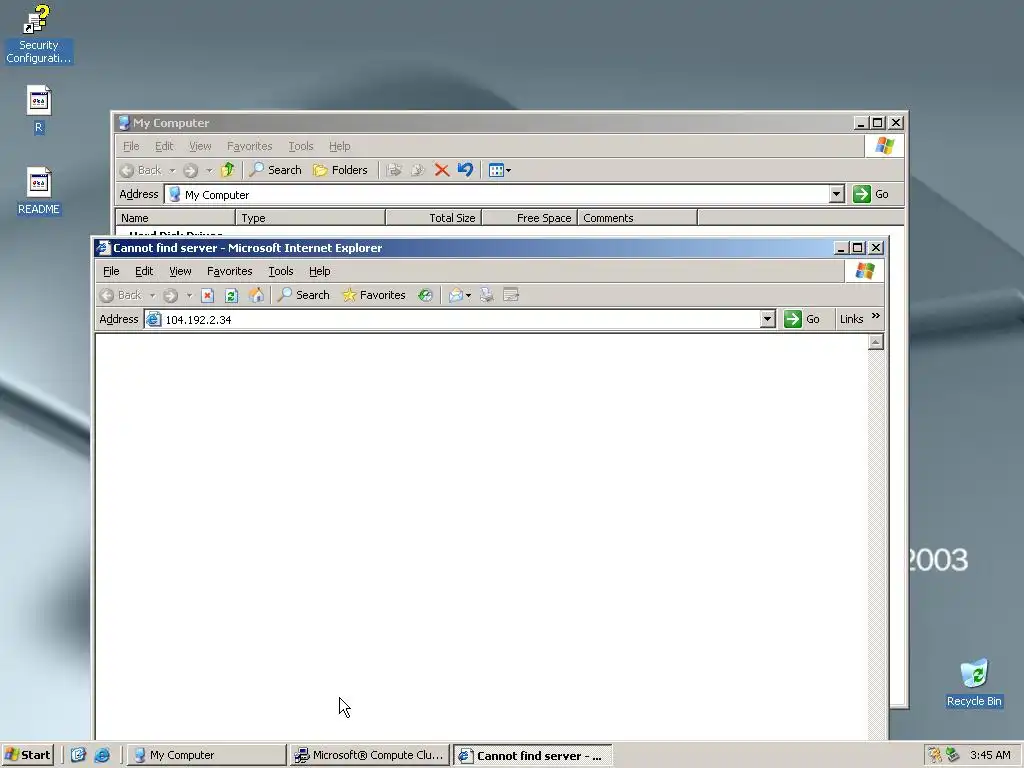Toggle Folders pane in My Computer

point(340,170)
